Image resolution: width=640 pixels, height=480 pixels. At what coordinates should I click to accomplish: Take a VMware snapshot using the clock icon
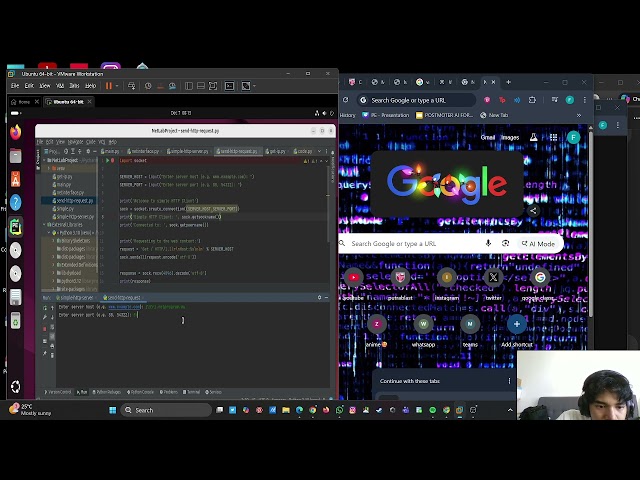(148, 86)
